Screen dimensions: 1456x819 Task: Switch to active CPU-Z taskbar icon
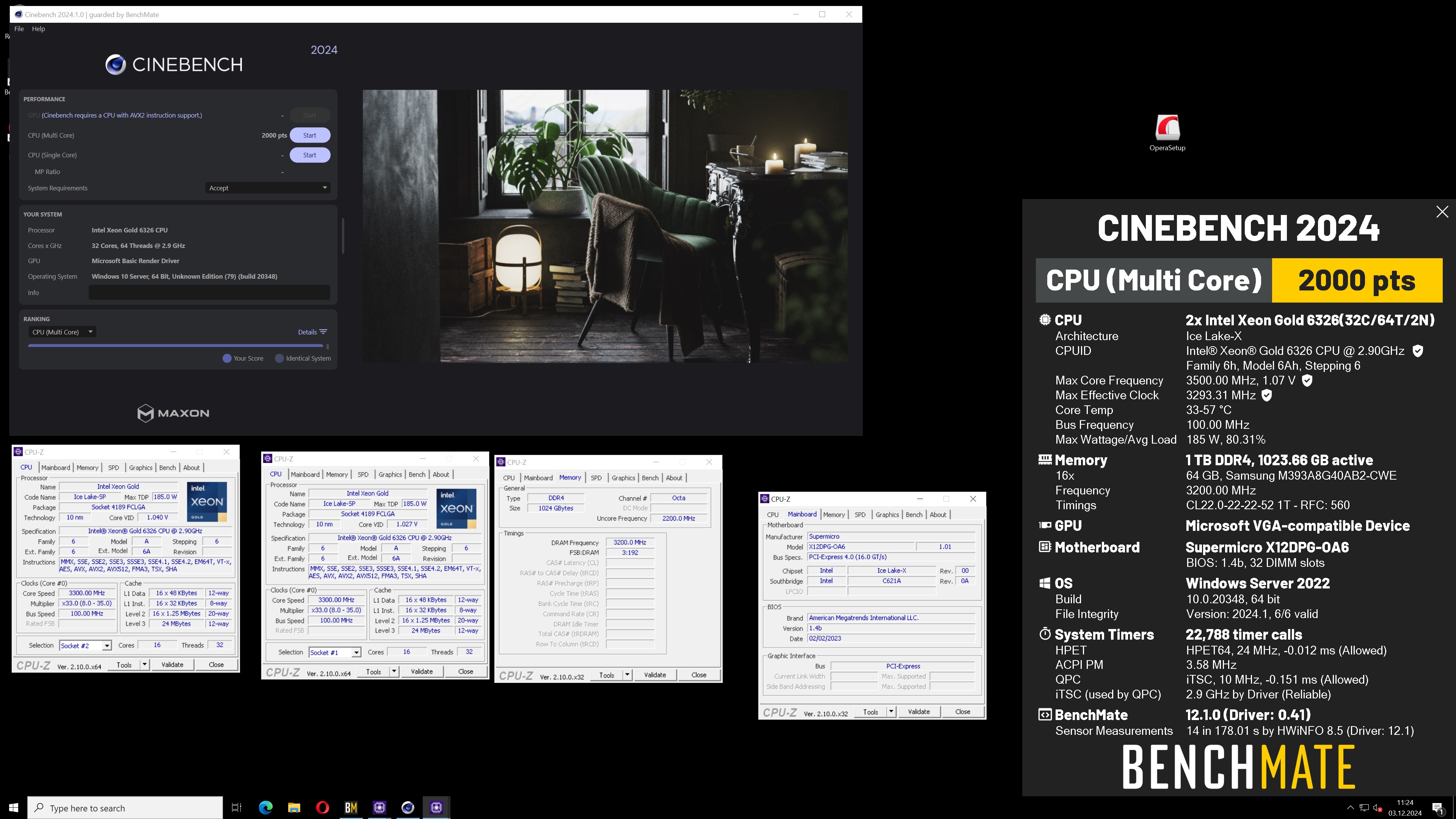[436, 808]
